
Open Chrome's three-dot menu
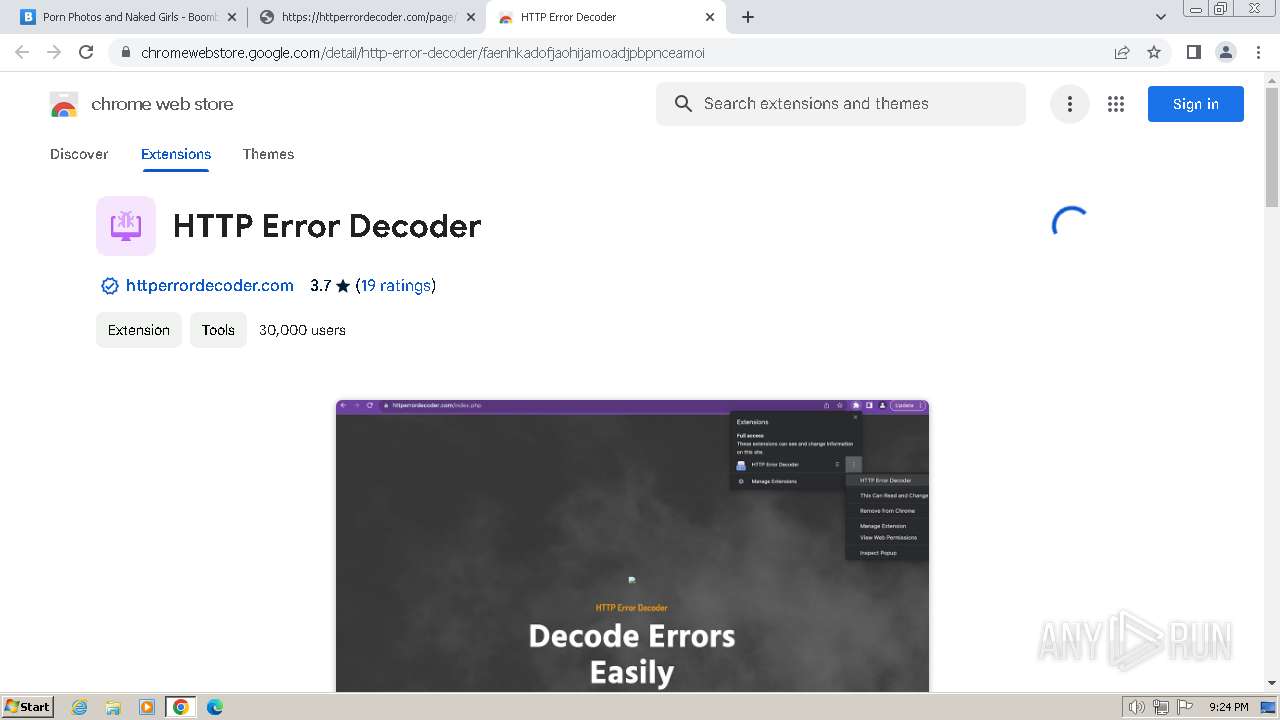click(x=1258, y=52)
